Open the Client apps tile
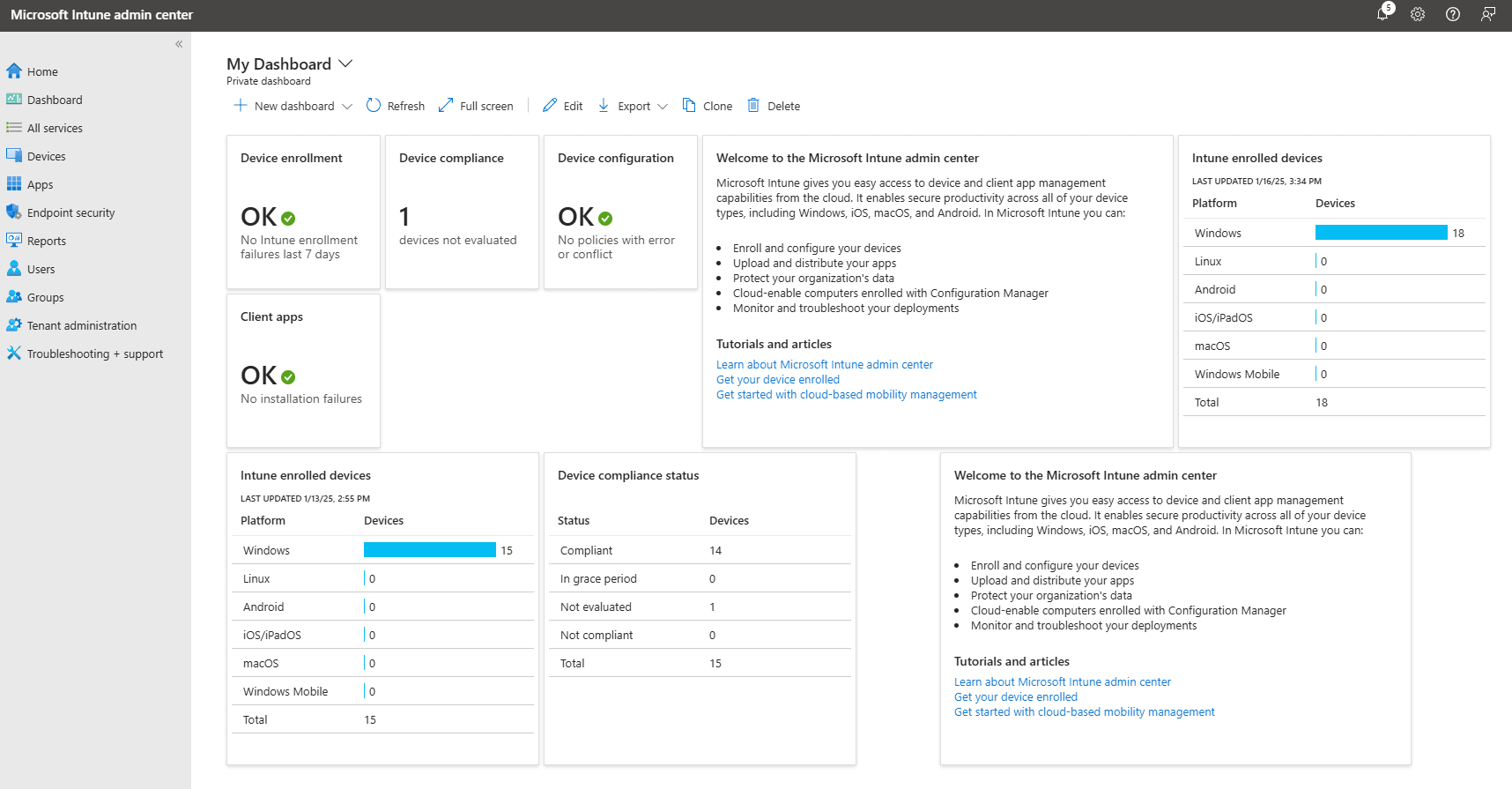Viewport: 1512px width, 789px height. (303, 370)
